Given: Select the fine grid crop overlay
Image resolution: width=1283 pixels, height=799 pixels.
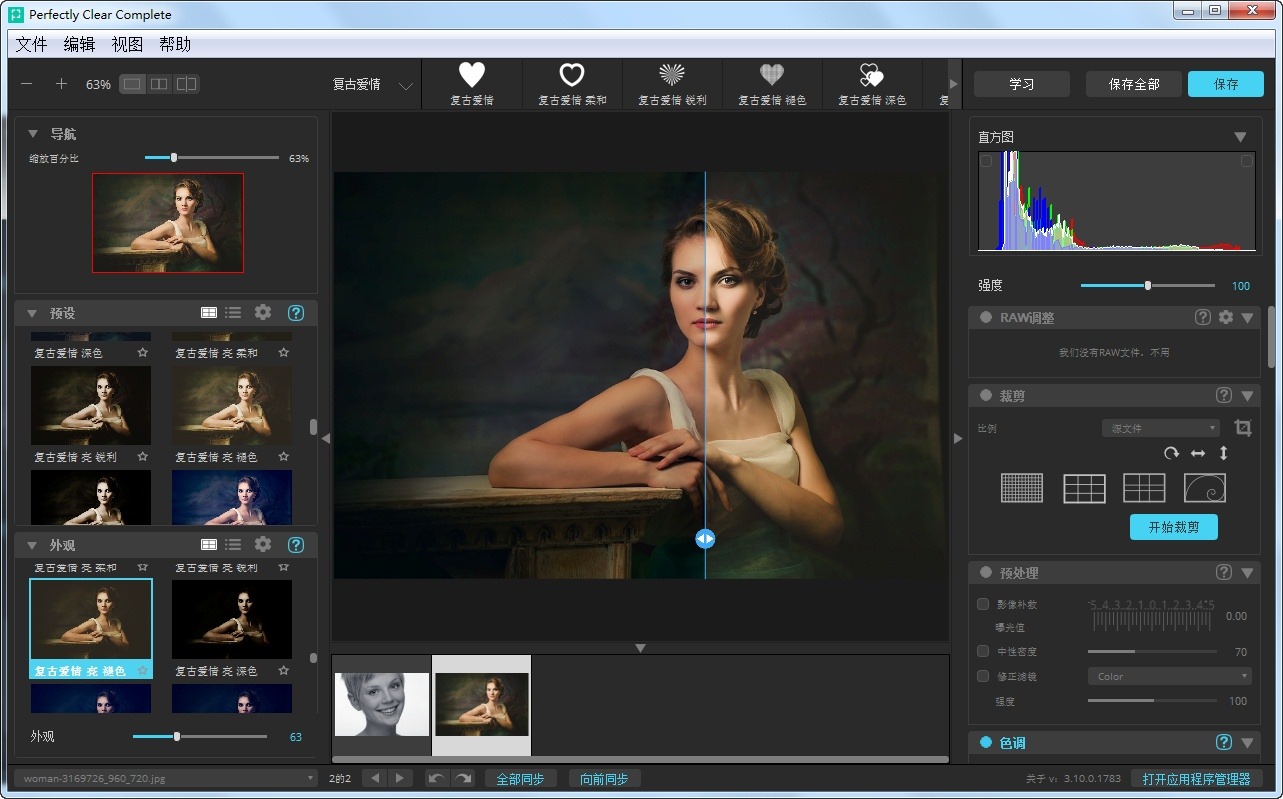Looking at the screenshot, I should coord(1022,488).
